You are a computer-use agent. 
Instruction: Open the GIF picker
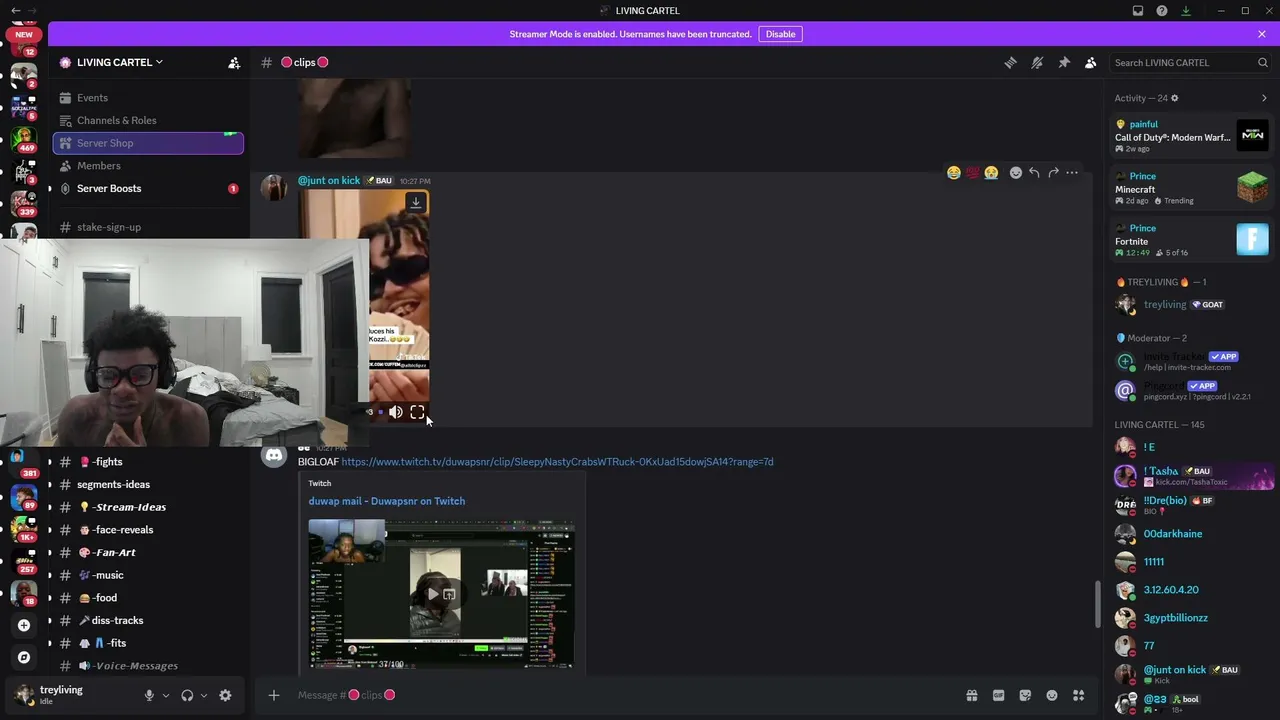click(x=998, y=695)
